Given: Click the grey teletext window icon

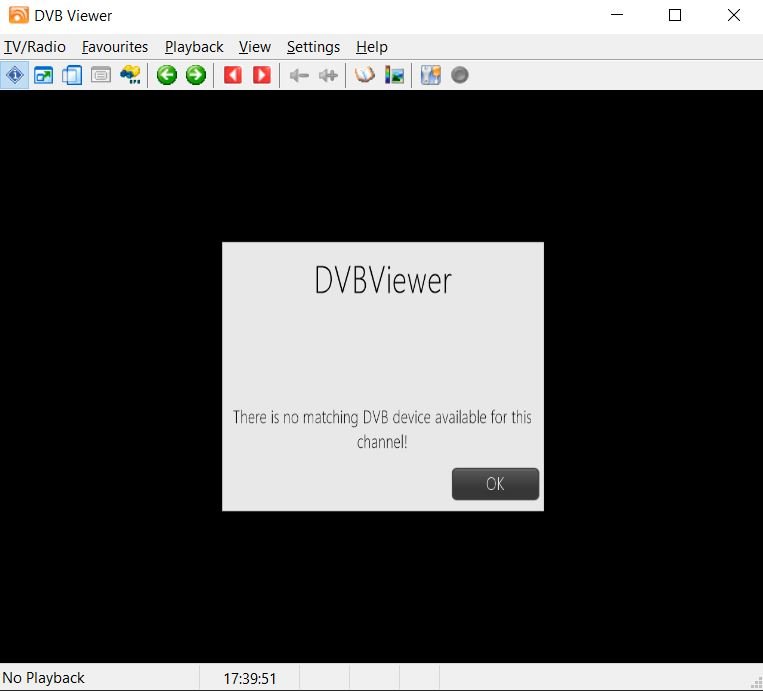Looking at the screenshot, I should 101,75.
